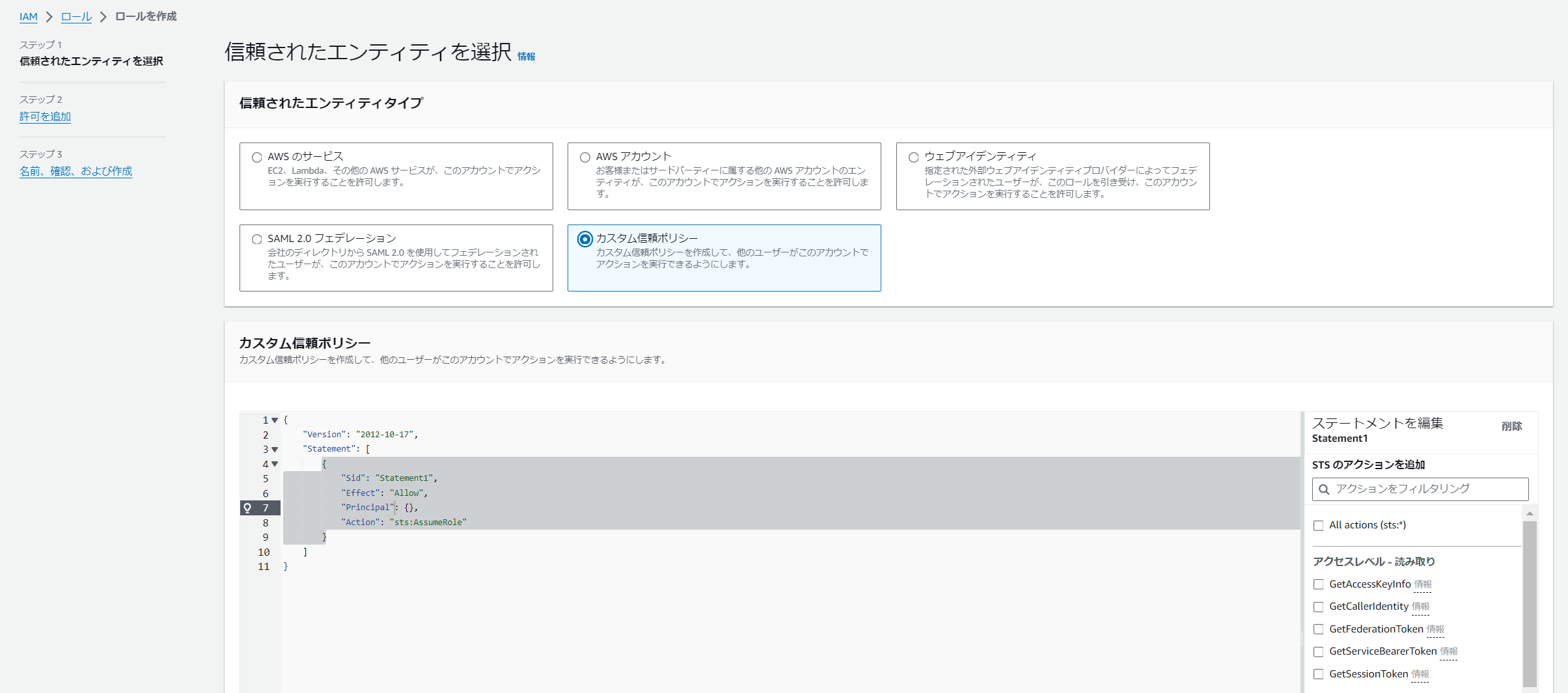Select the AWS アカウント radio button
The width and height of the screenshot is (1568, 693).
point(585,157)
